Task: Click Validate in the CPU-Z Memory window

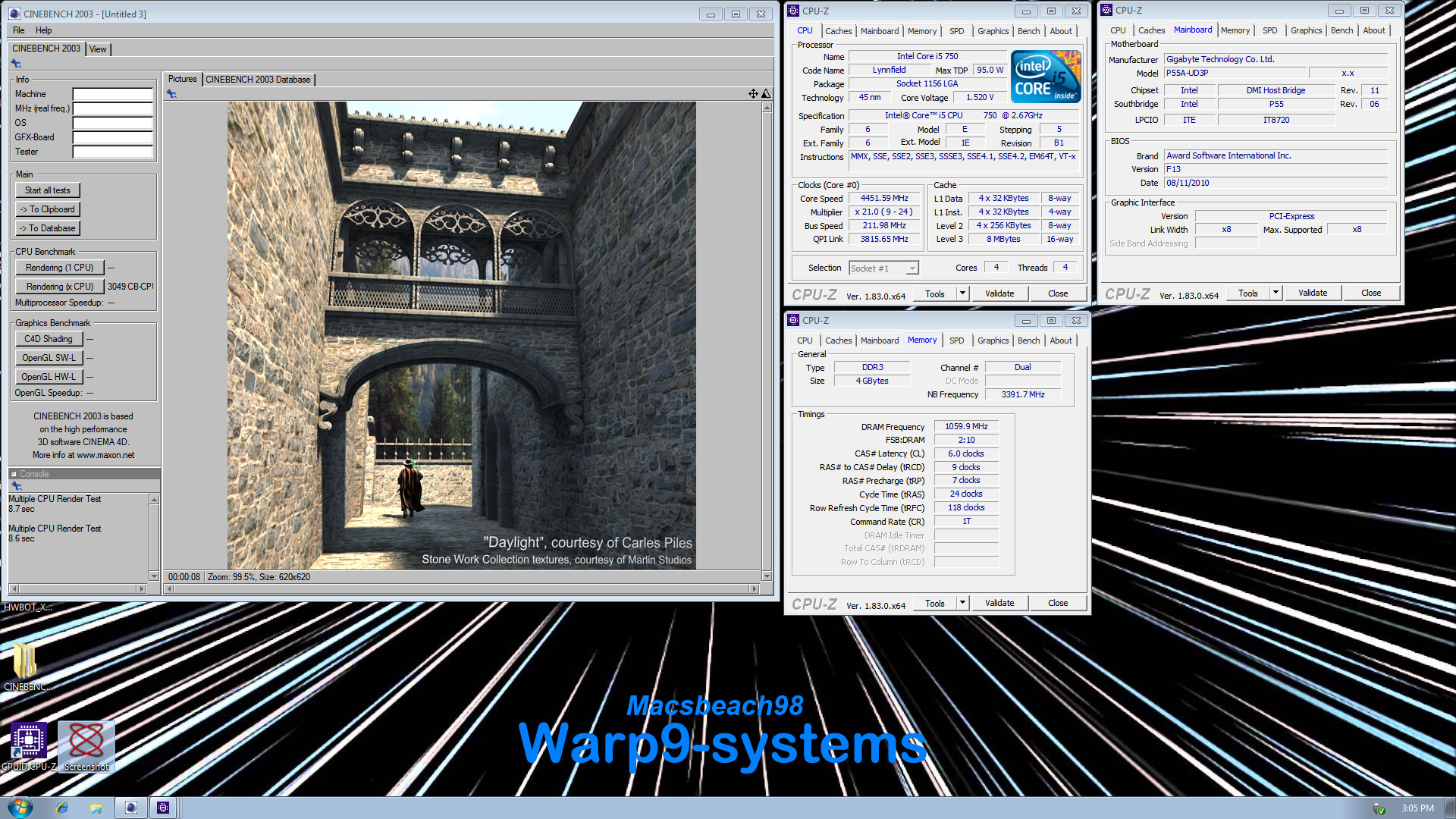Action: click(999, 603)
